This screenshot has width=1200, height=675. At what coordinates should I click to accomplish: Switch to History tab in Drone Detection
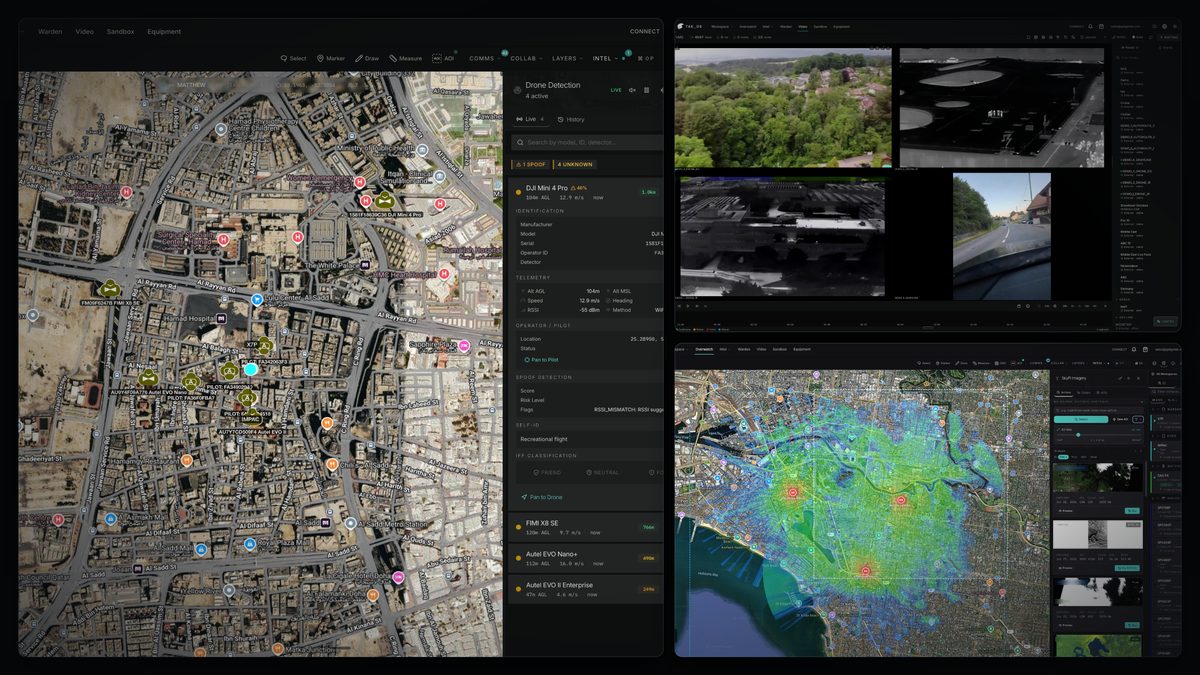pyautogui.click(x=571, y=119)
